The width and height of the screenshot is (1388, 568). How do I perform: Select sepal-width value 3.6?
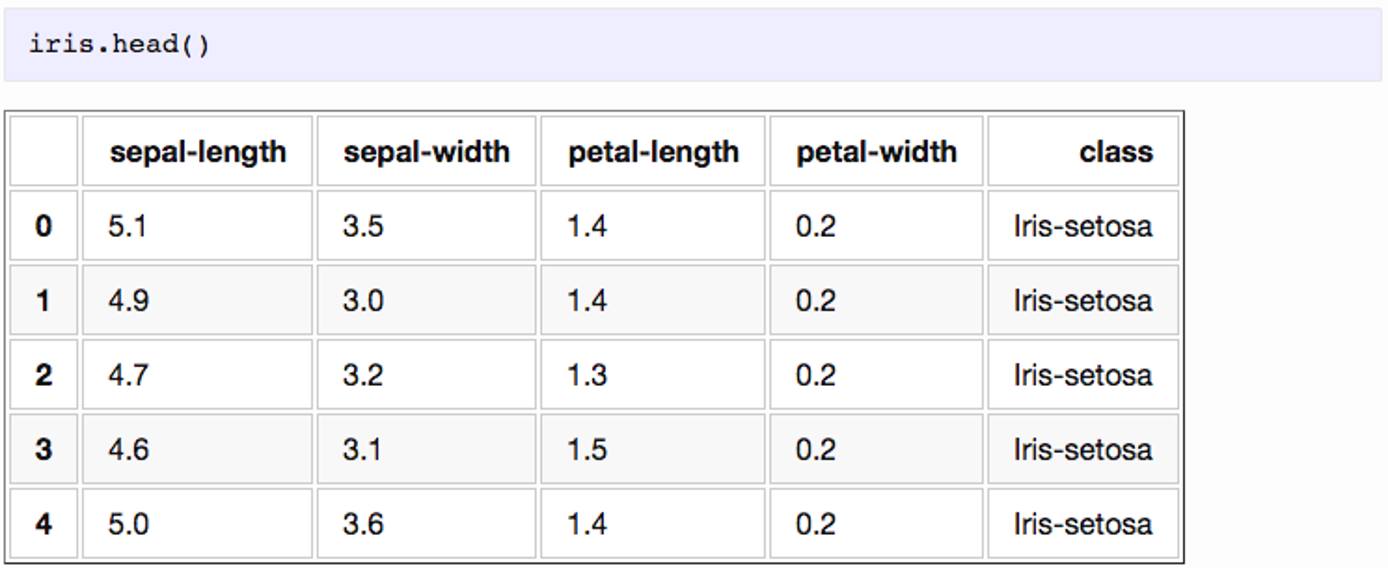point(363,523)
